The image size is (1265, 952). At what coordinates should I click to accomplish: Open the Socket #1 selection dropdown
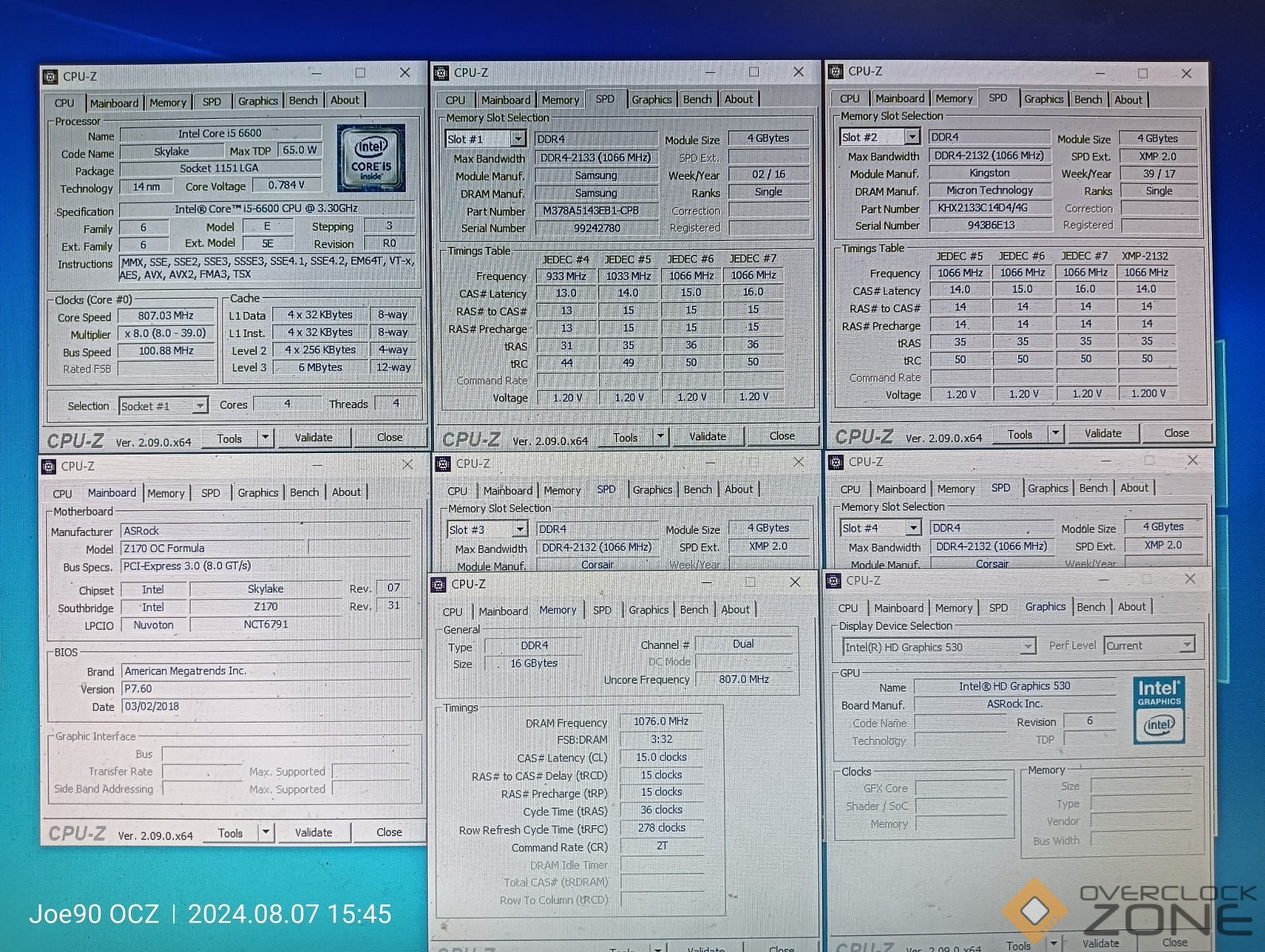tap(200, 405)
